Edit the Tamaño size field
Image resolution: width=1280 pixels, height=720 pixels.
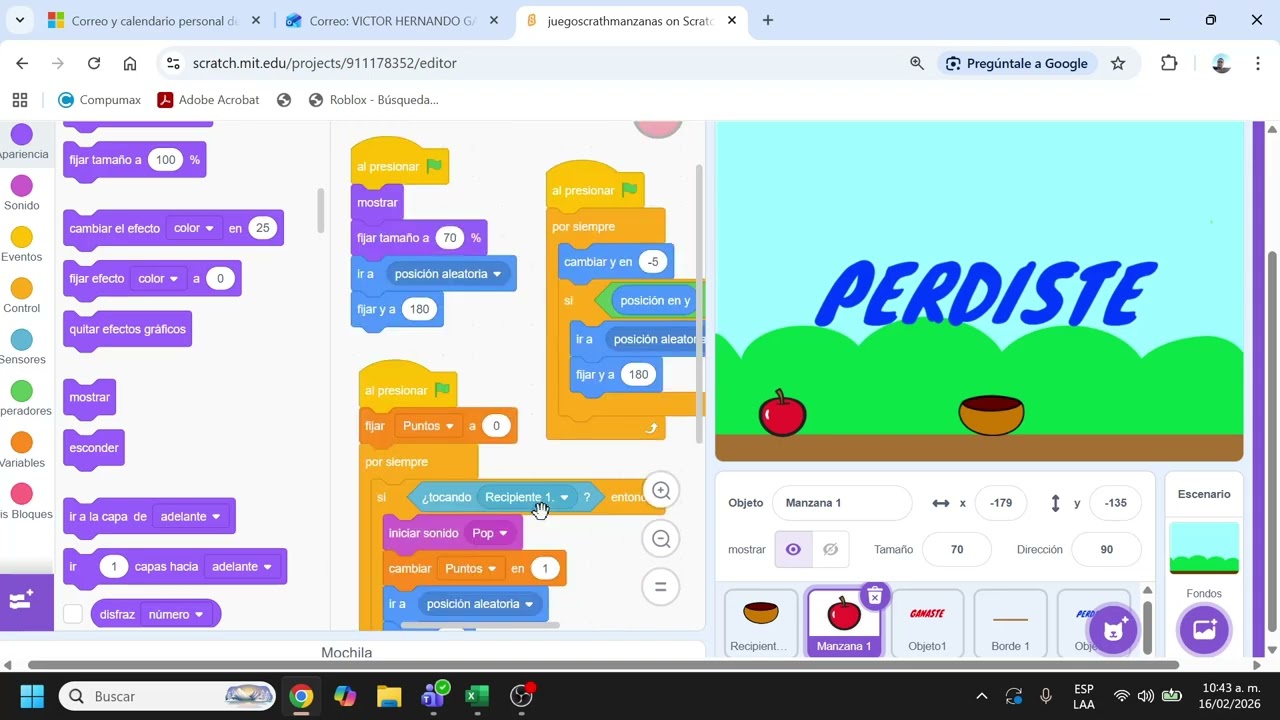tap(957, 549)
